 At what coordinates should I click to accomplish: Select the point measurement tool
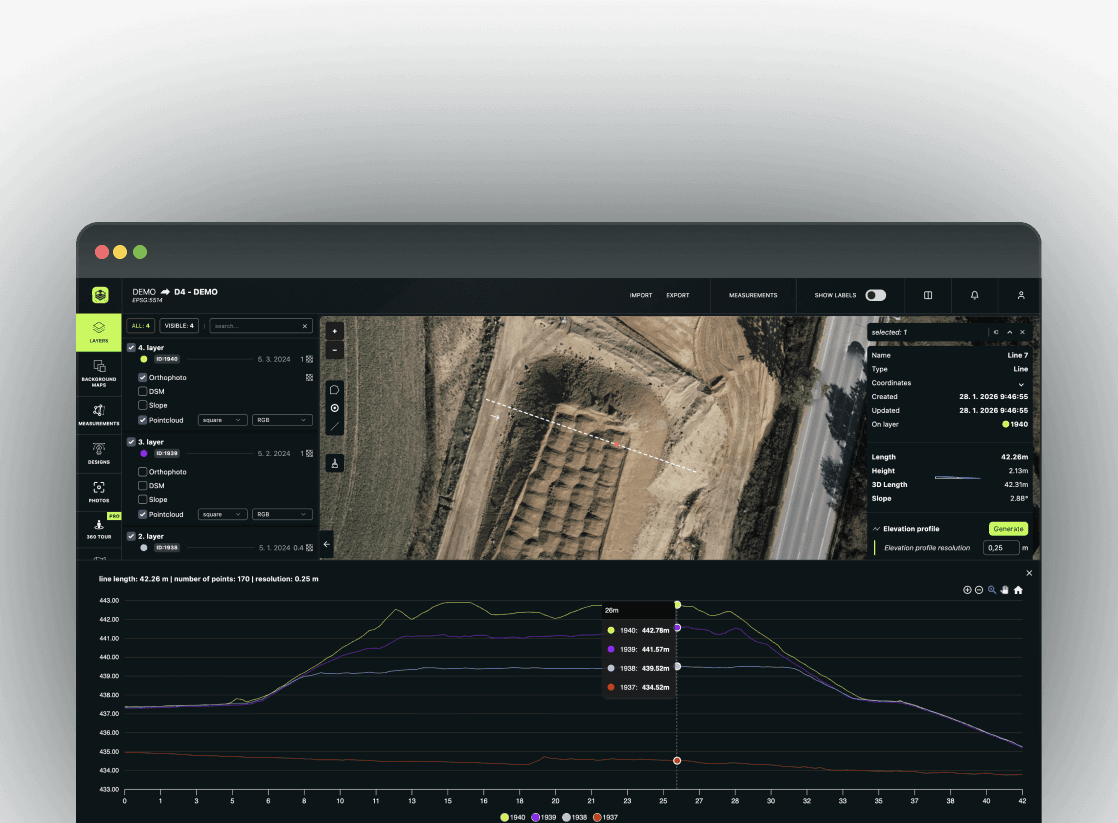tap(334, 408)
